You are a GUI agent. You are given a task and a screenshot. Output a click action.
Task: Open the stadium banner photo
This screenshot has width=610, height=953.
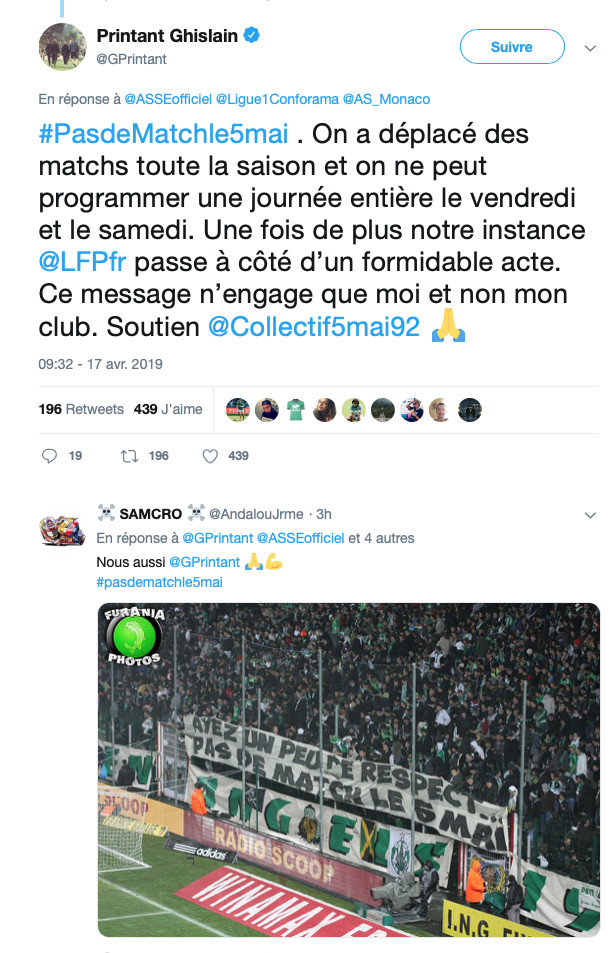pos(349,769)
